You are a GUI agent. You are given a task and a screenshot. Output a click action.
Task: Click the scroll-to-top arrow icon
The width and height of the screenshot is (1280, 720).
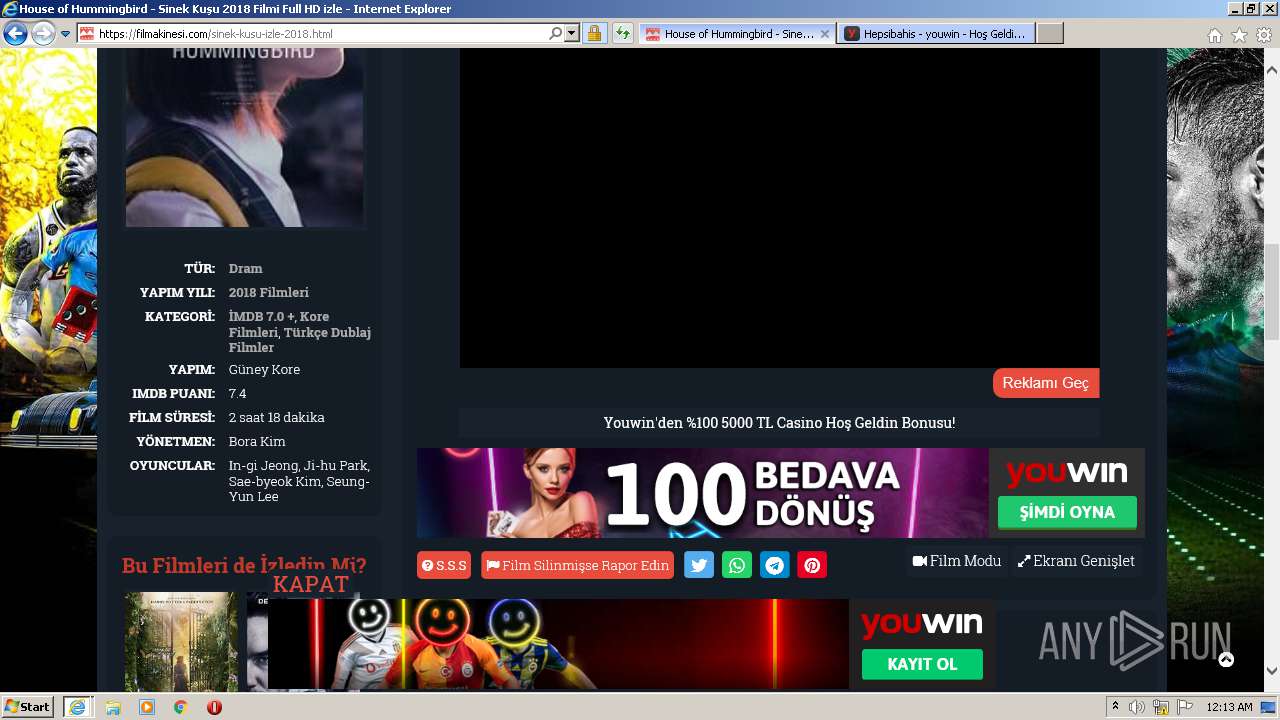1226,659
